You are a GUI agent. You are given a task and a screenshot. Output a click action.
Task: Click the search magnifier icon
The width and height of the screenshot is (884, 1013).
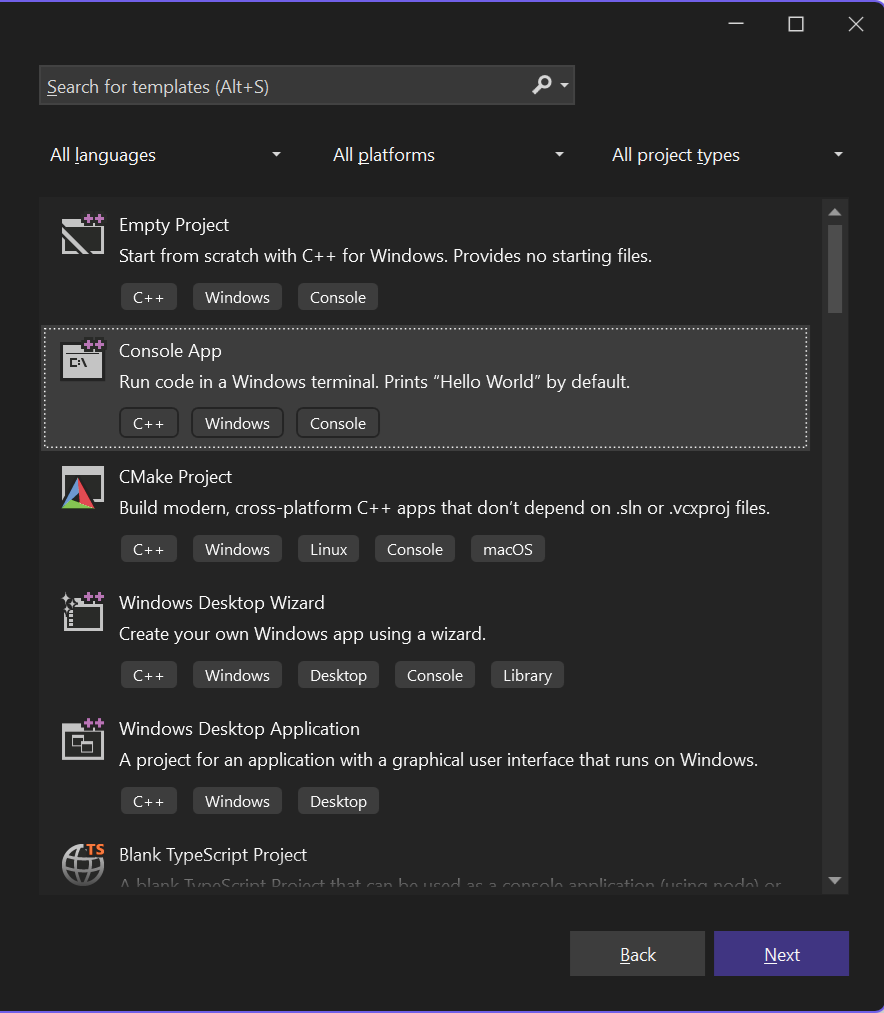point(540,85)
